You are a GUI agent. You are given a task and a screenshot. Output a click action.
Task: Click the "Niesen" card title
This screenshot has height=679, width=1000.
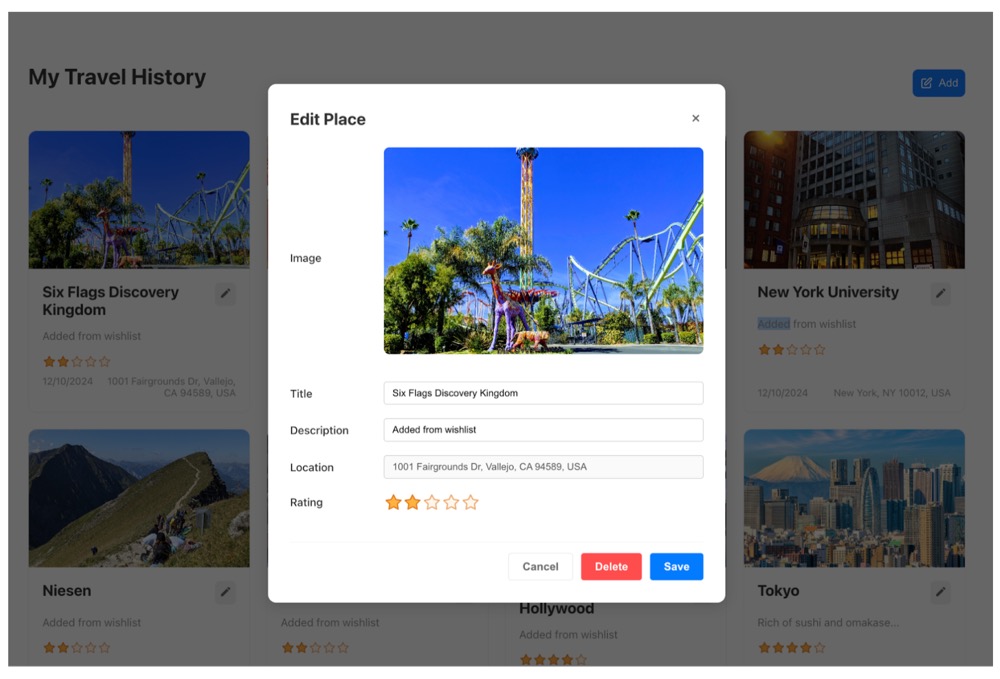67,590
